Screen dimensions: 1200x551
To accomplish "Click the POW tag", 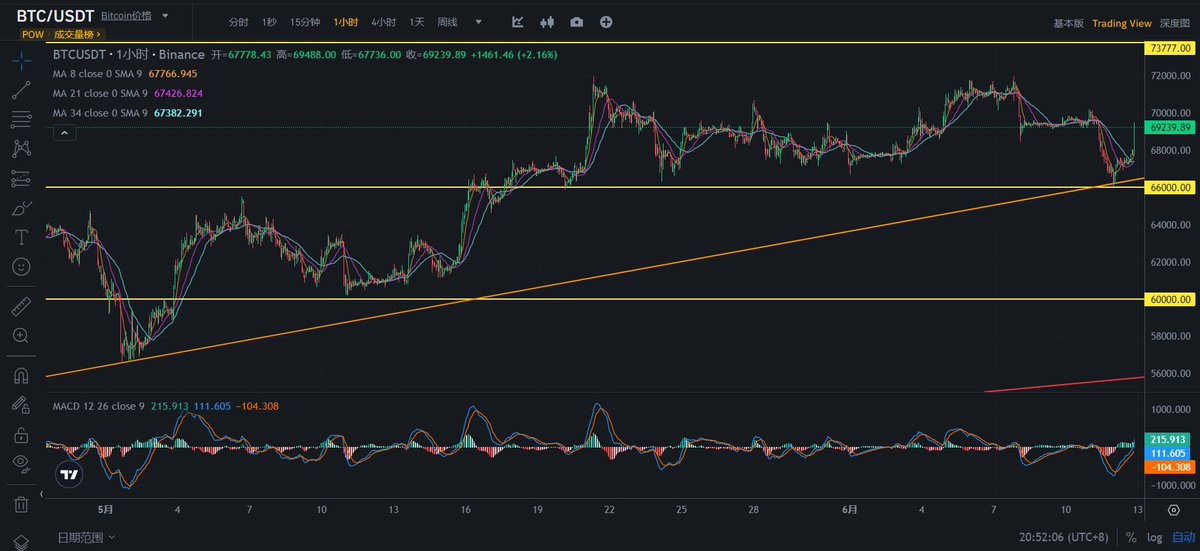I will tap(33, 34).
